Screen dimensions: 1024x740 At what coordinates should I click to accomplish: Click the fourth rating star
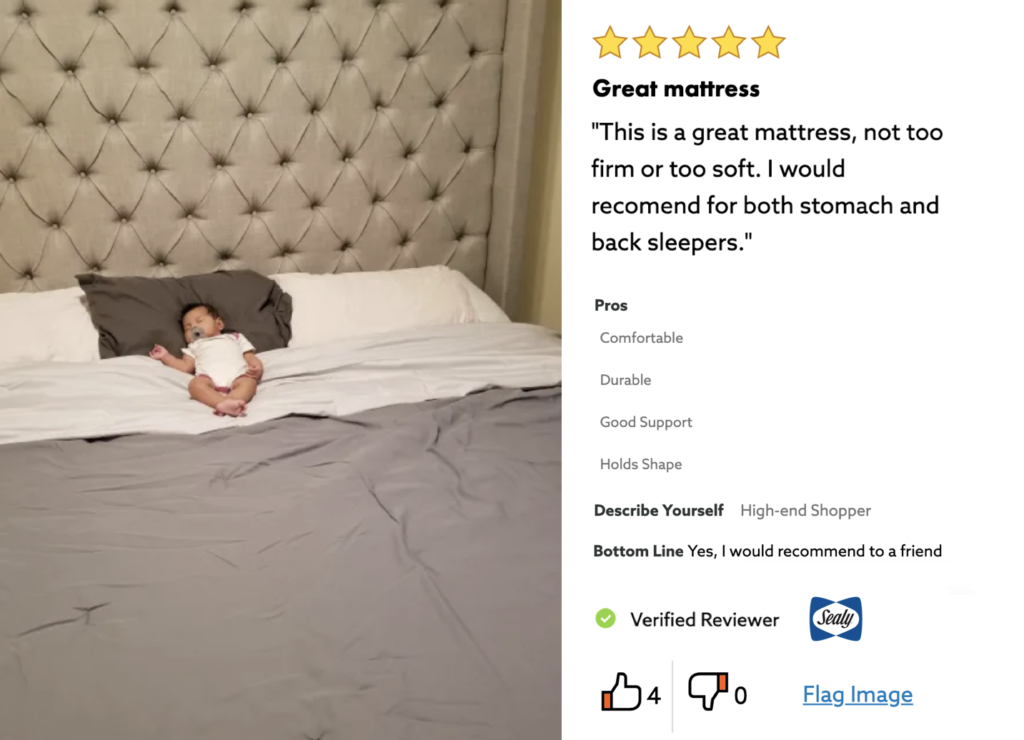click(x=729, y=42)
